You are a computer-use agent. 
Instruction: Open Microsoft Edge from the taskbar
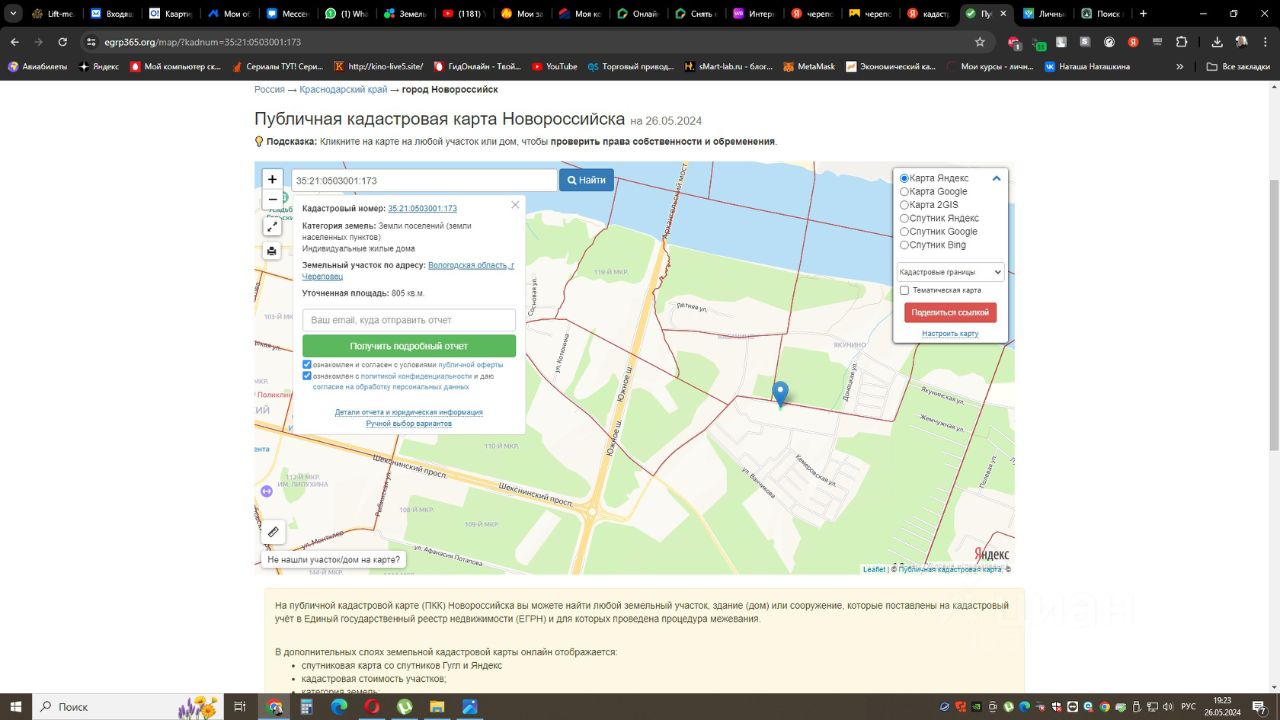pyautogui.click(x=339, y=707)
